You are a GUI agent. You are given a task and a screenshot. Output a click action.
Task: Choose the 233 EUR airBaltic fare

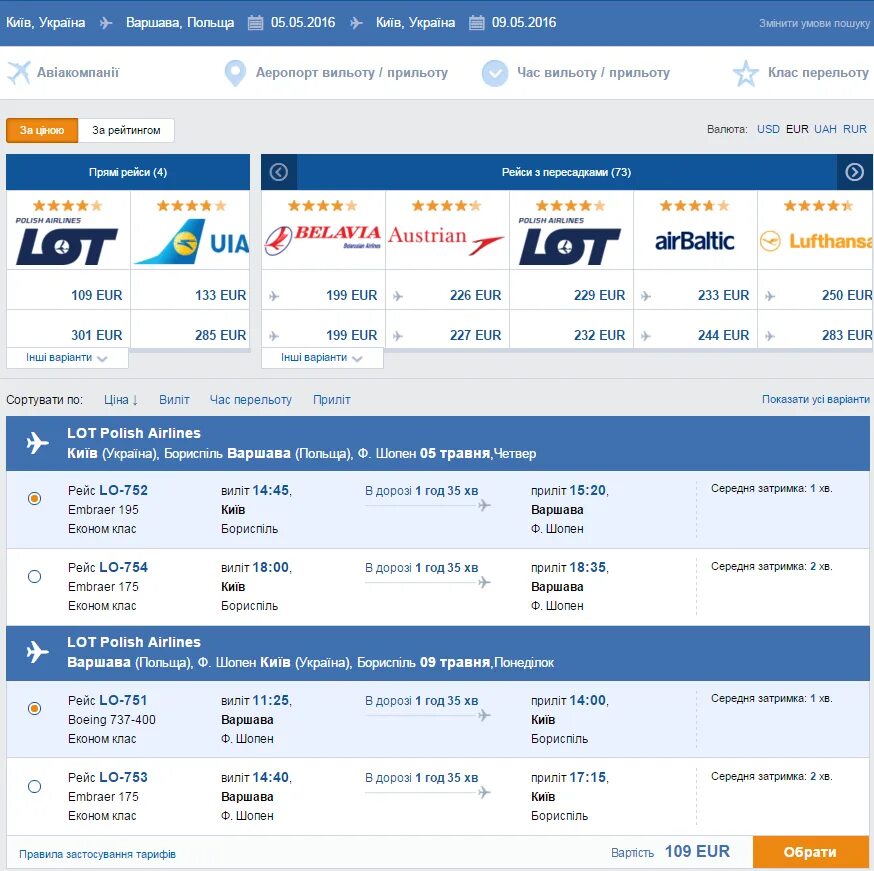pyautogui.click(x=724, y=295)
